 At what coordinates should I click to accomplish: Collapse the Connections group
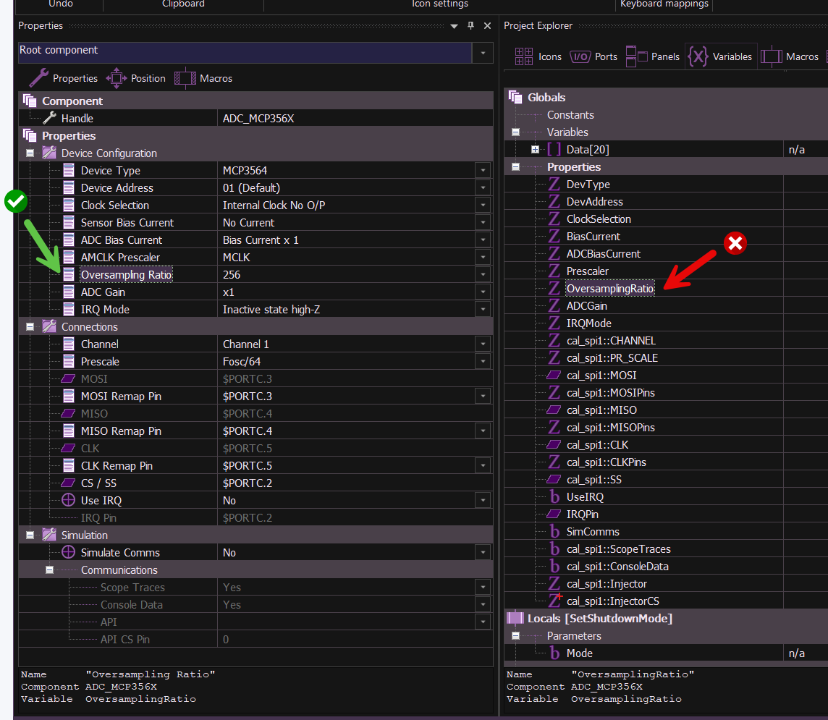pos(30,327)
